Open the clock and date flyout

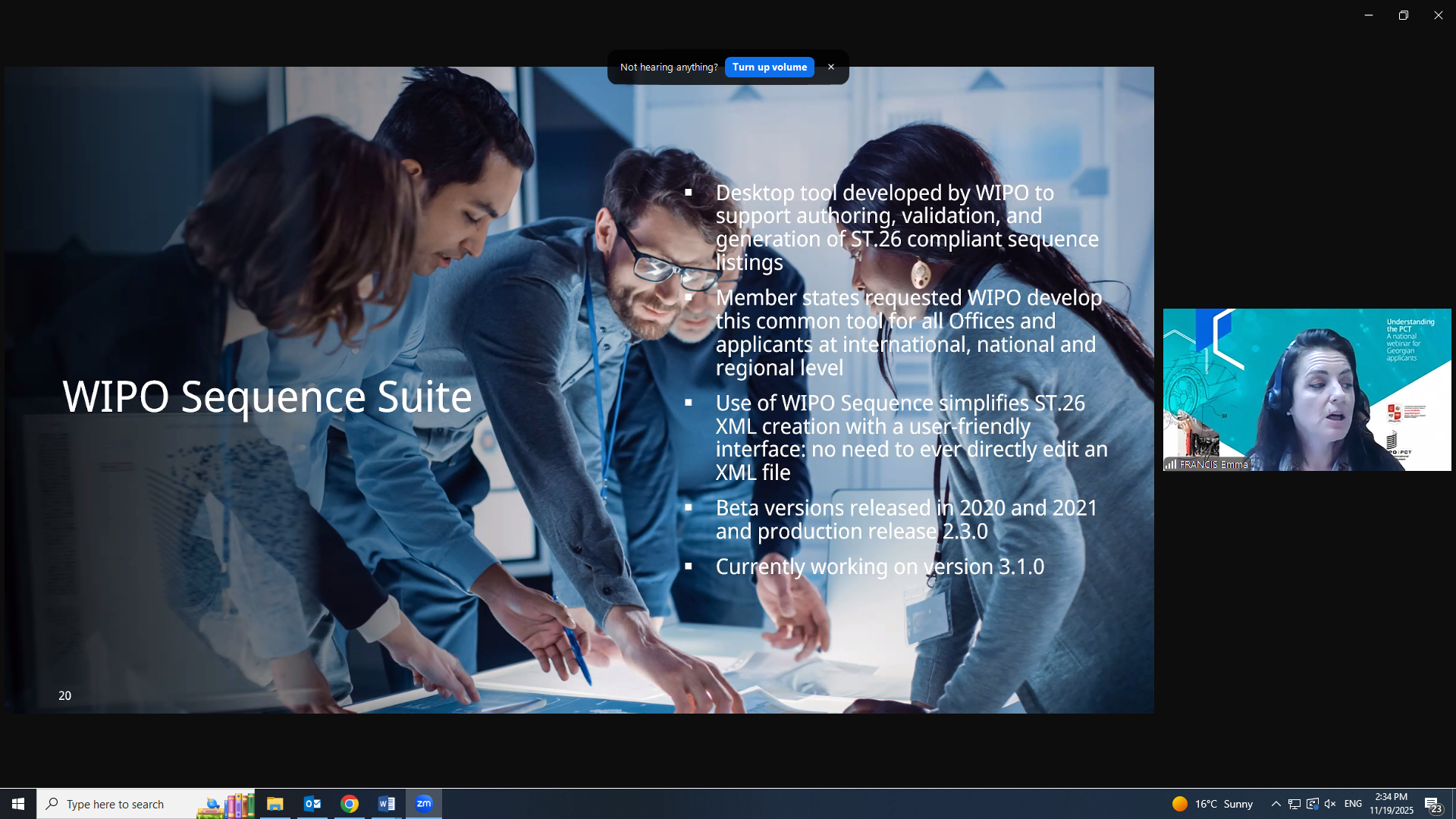pos(1391,804)
